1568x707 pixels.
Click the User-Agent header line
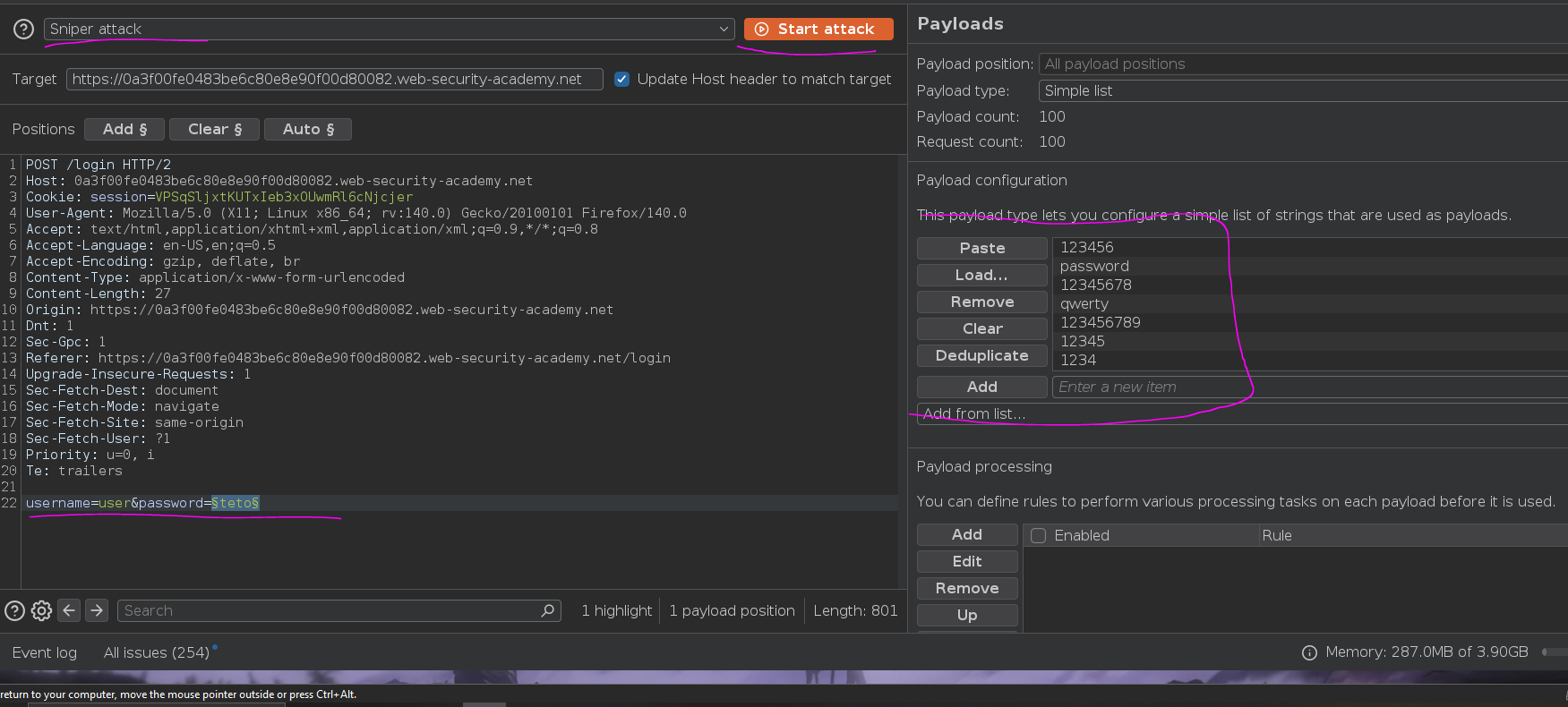(x=356, y=213)
